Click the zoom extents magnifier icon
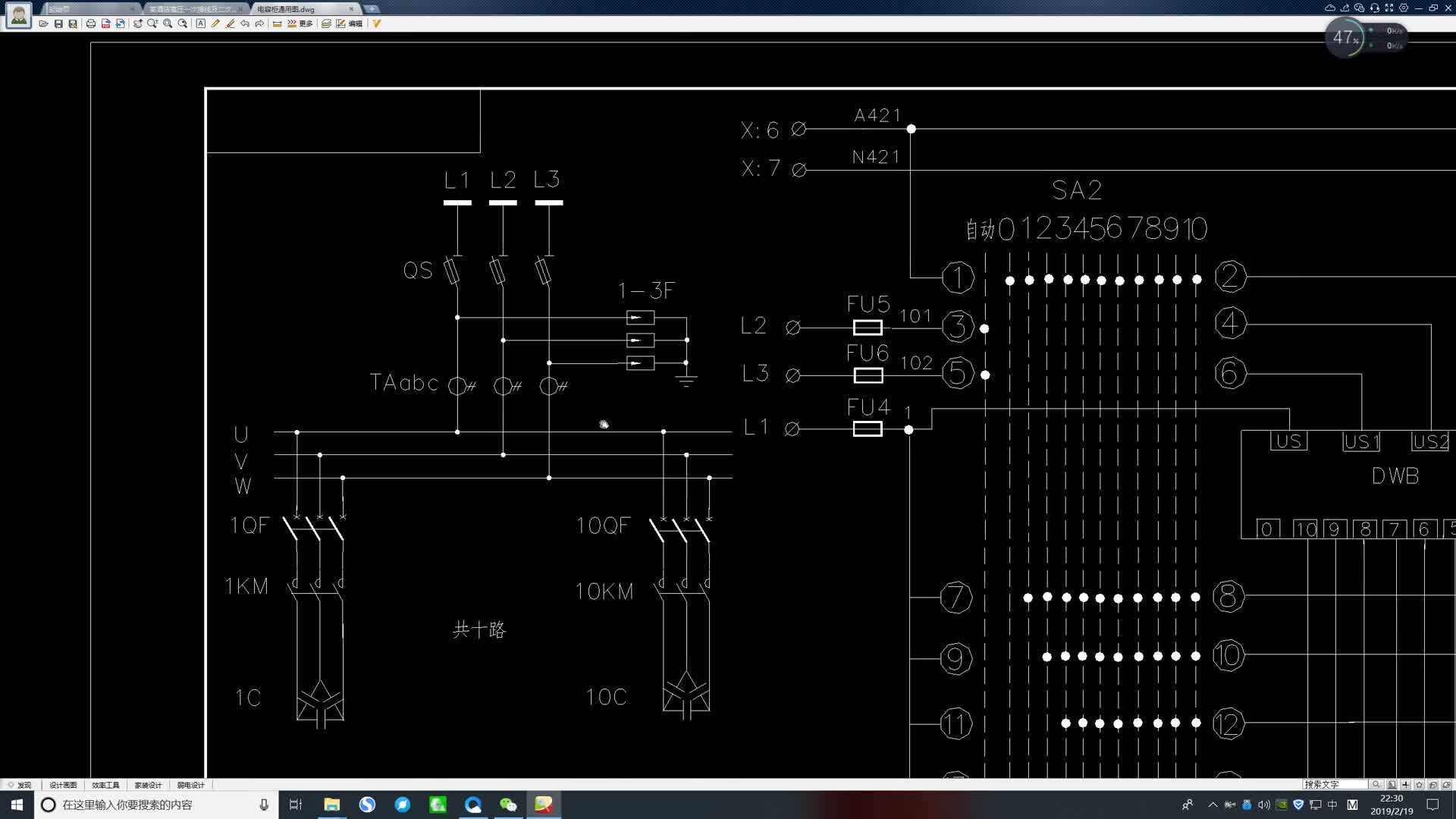1456x819 pixels. tap(183, 24)
